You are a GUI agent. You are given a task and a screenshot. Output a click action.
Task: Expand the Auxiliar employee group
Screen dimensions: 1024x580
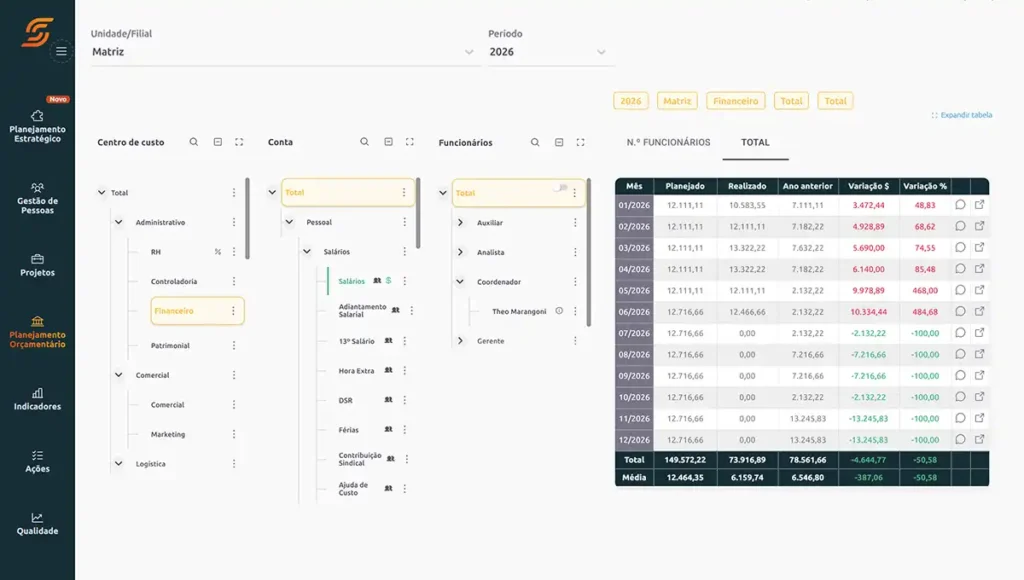coord(460,223)
